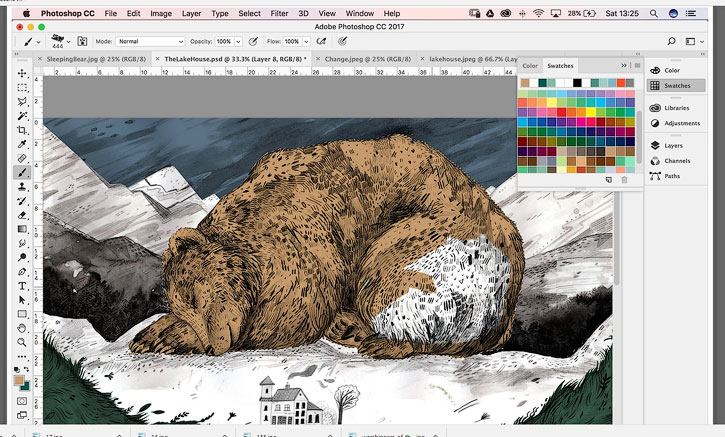The height and width of the screenshot is (437, 725).
Task: Select the Clone Stamp tool
Action: point(22,187)
